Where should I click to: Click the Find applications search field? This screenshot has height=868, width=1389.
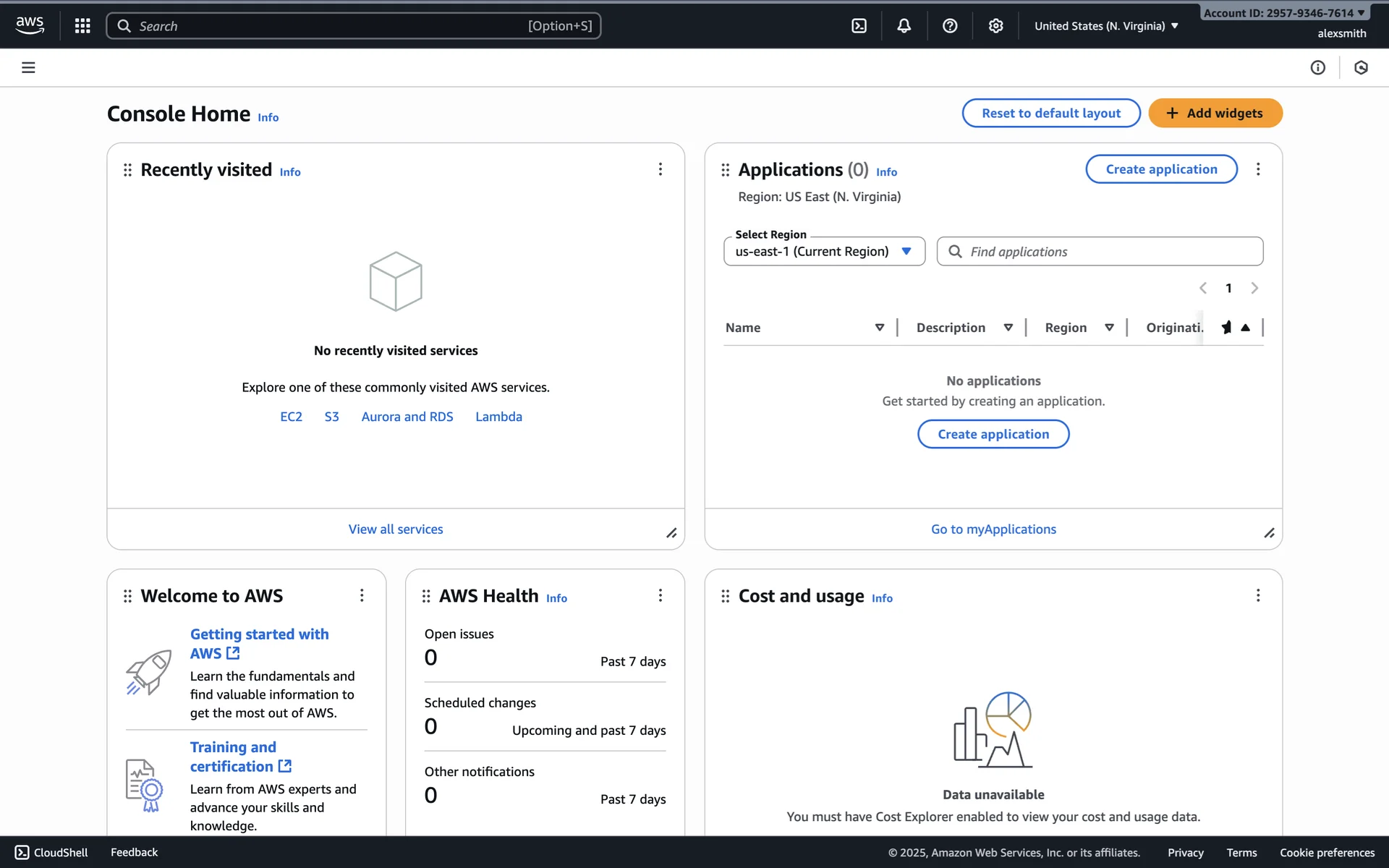[x=1100, y=252]
